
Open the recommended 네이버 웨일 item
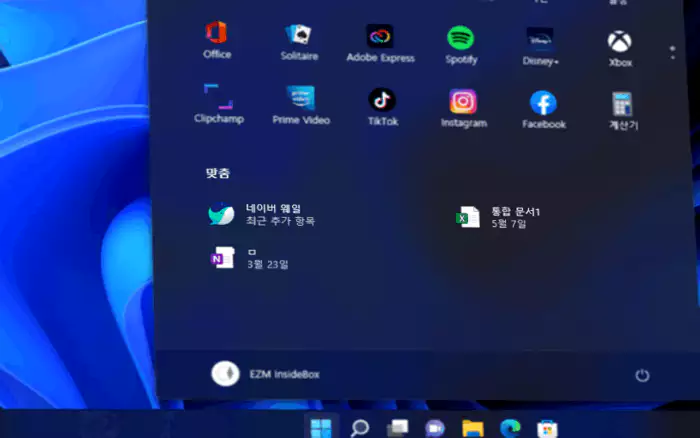(x=261, y=214)
